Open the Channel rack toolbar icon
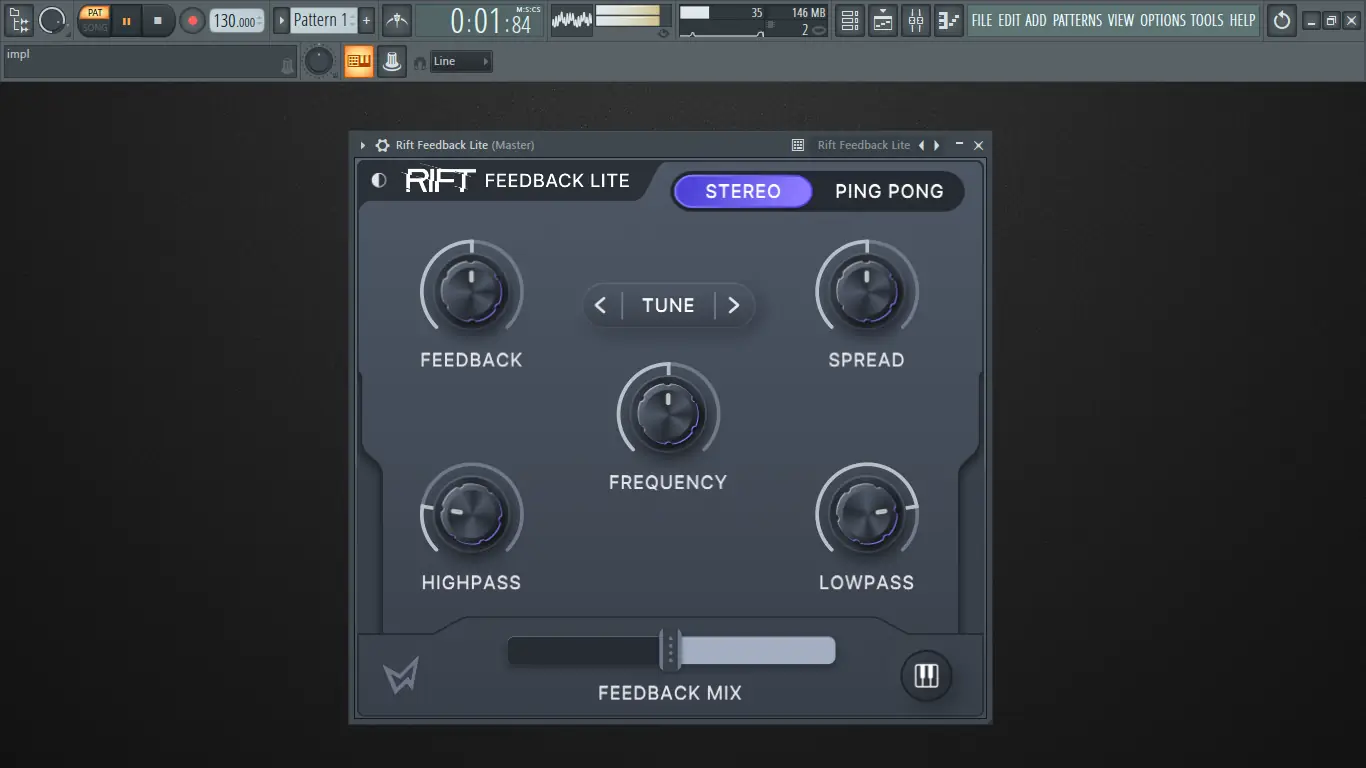 click(x=849, y=20)
